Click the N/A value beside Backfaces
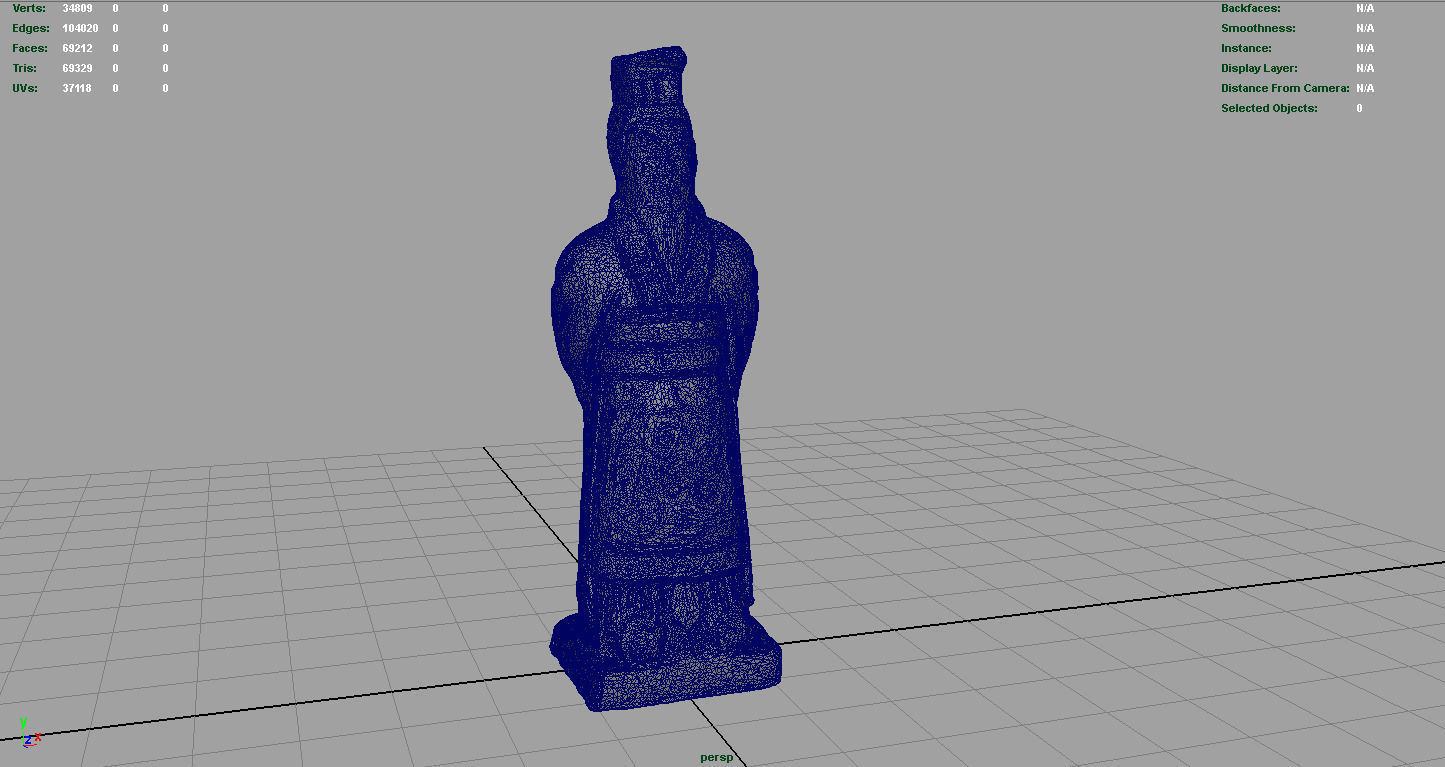This screenshot has width=1445, height=767. pyautogui.click(x=1365, y=8)
